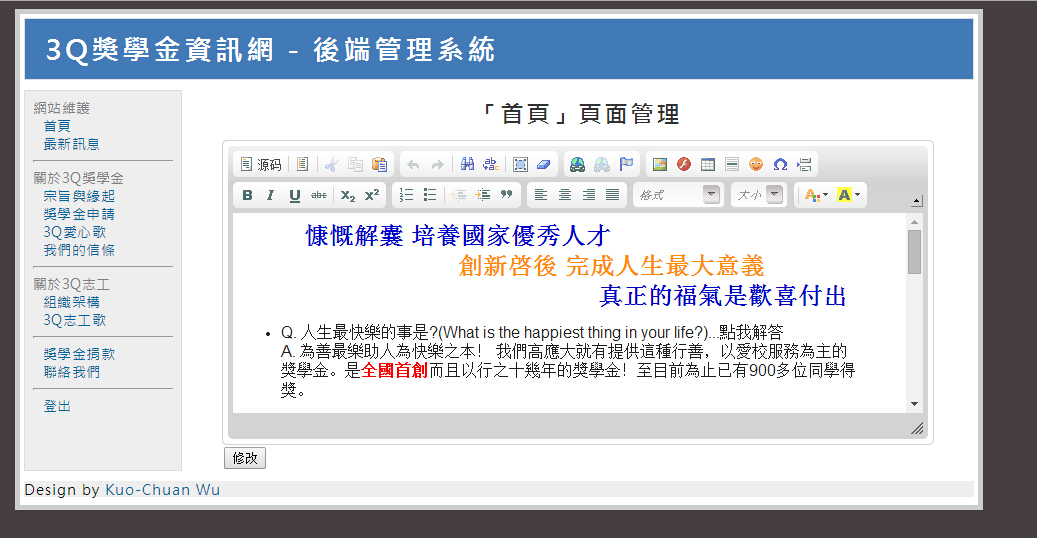Insert an anchor with the flag icon

click(x=626, y=164)
